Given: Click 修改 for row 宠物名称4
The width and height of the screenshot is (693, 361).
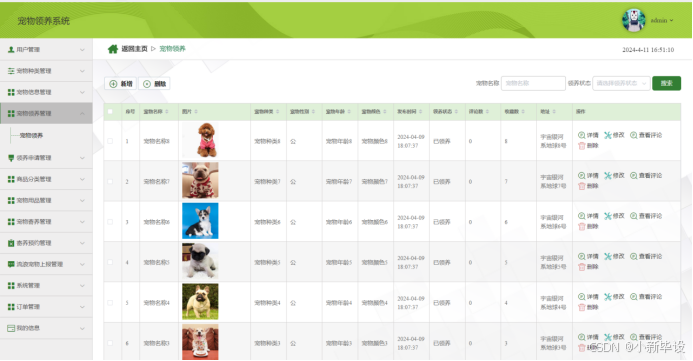Looking at the screenshot, I should point(614,297).
